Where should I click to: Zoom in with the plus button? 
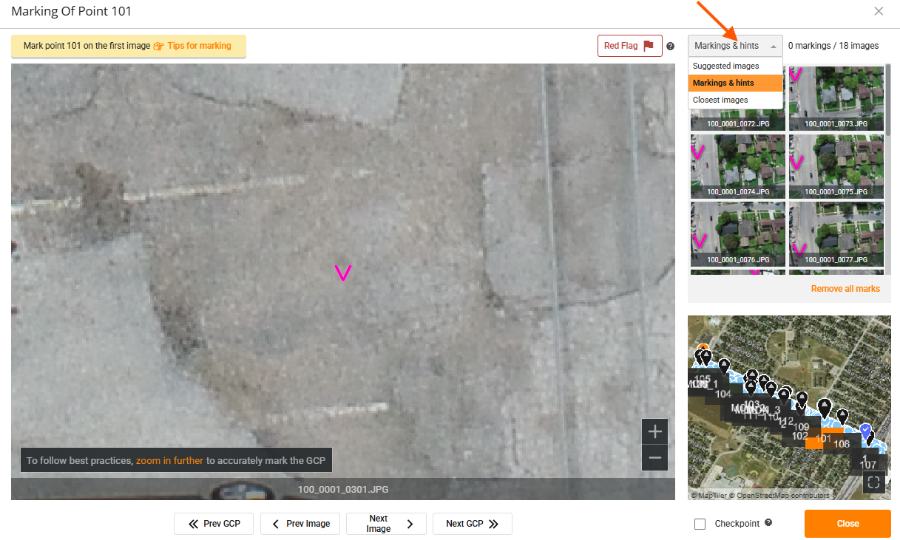pyautogui.click(x=655, y=432)
